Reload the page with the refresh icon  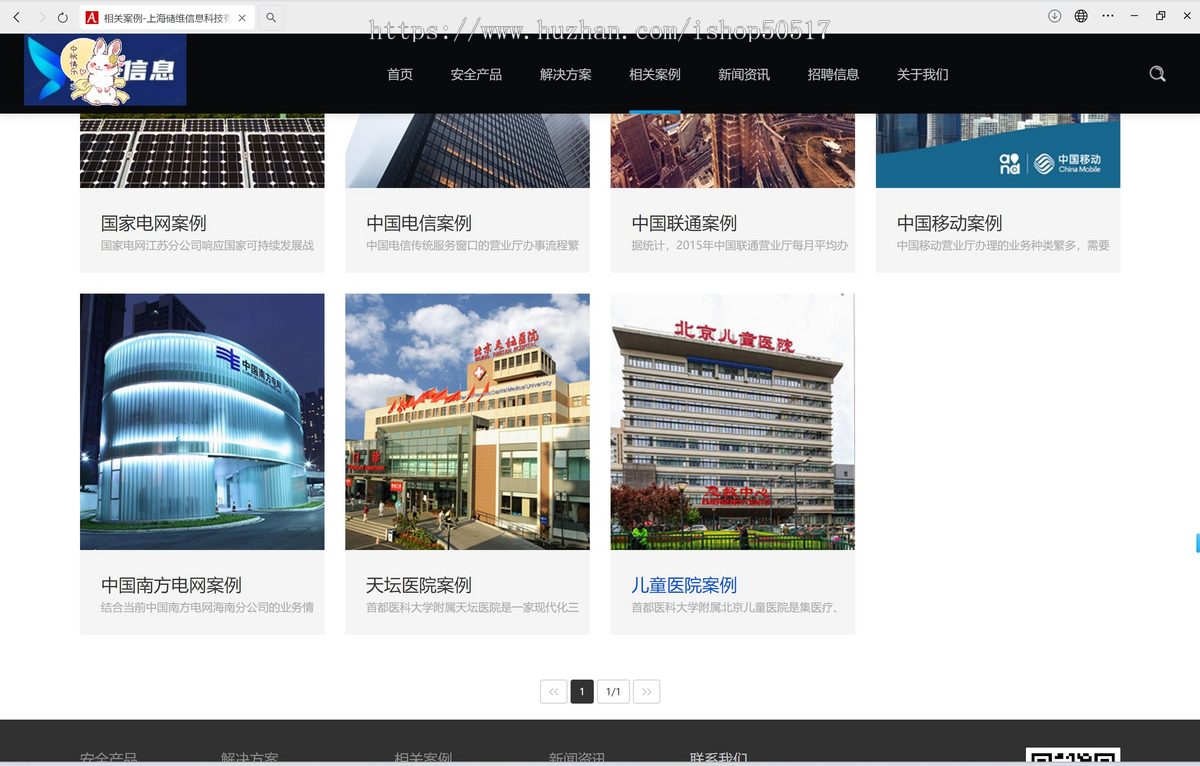[63, 17]
